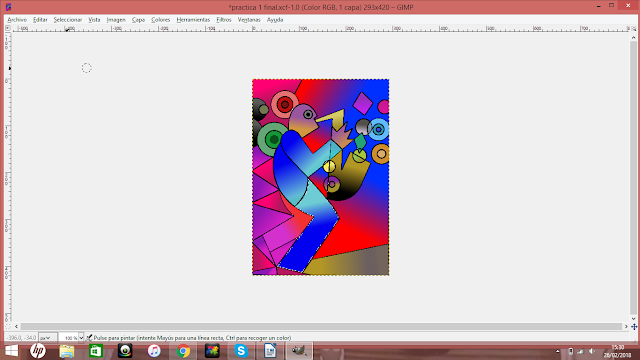Open Google Chrome from the taskbar
Screen dimensions: 640x360
point(183,351)
